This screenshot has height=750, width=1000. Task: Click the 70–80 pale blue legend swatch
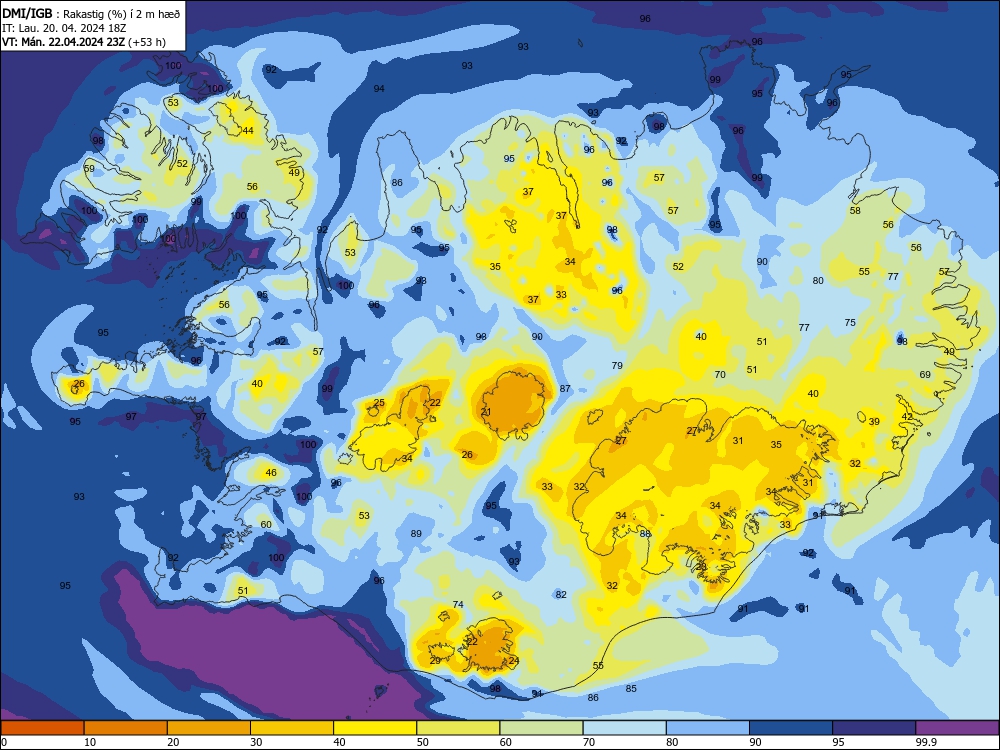tap(624, 728)
